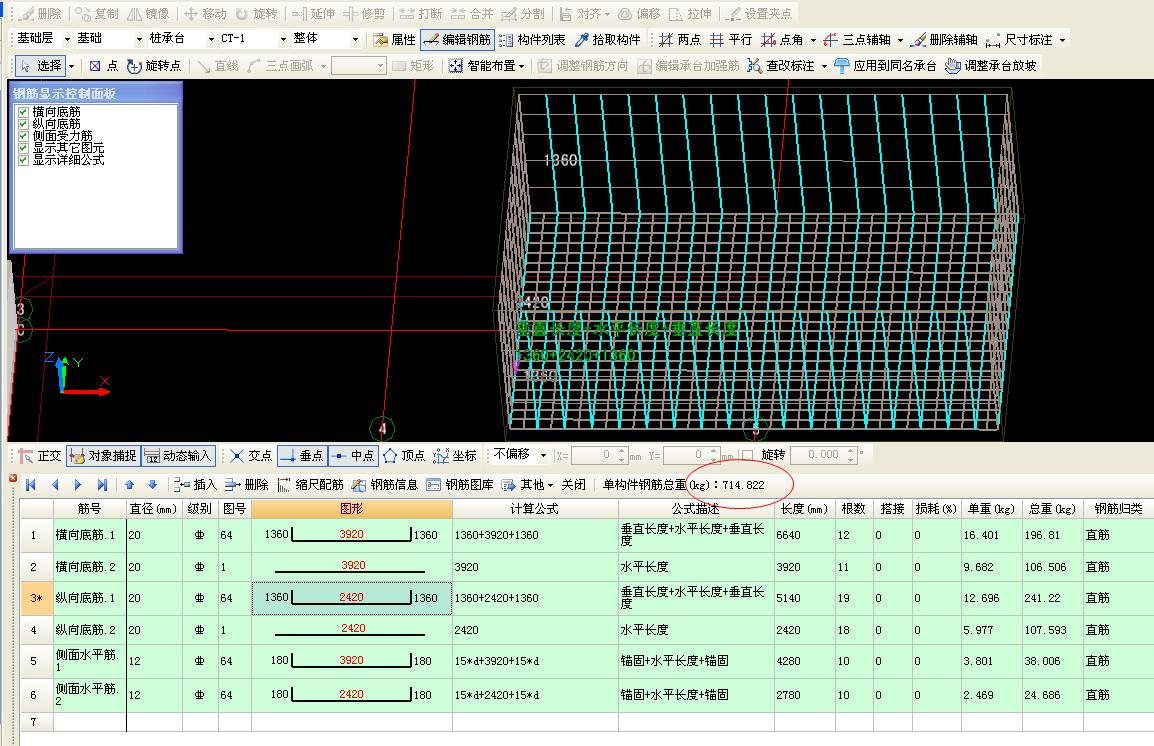Select the 点 point drawing tool
Image resolution: width=1154 pixels, height=746 pixels.
point(104,66)
